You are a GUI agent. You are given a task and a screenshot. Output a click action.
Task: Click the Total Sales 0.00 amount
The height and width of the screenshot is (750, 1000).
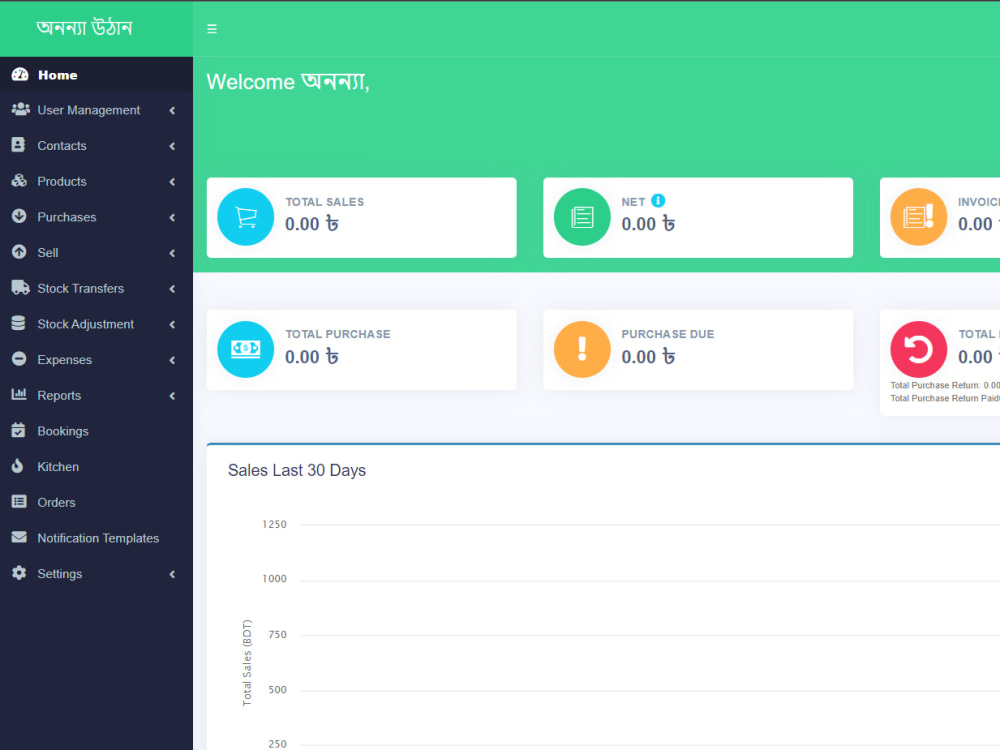click(312, 224)
